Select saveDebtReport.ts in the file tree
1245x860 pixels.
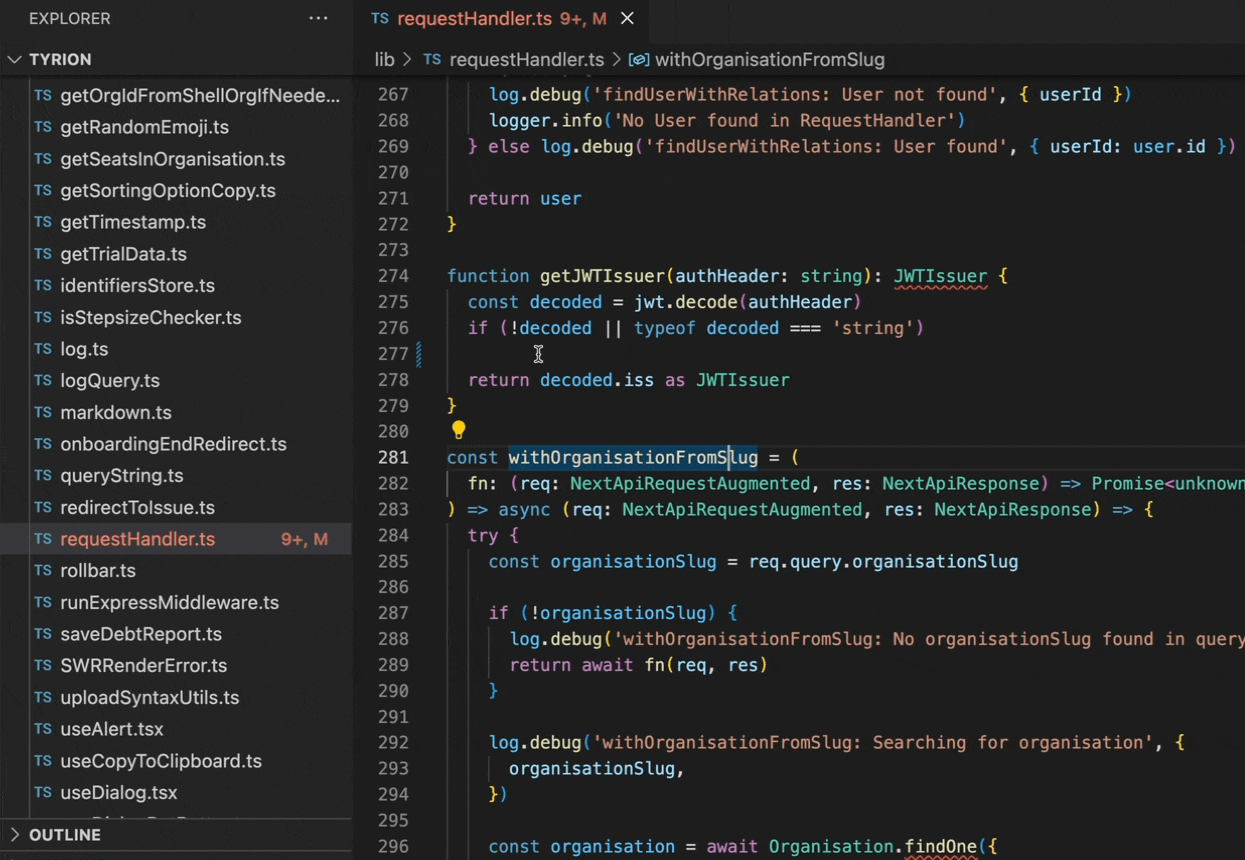140,634
